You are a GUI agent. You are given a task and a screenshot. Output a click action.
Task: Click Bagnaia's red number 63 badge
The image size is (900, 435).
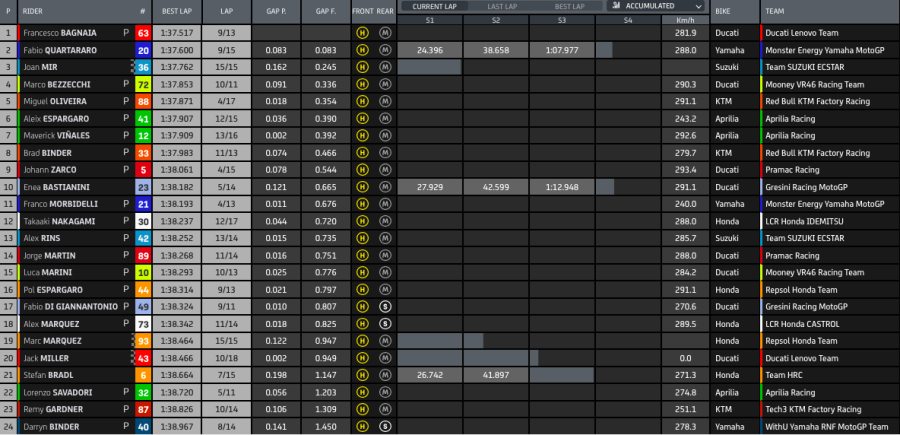coord(143,32)
